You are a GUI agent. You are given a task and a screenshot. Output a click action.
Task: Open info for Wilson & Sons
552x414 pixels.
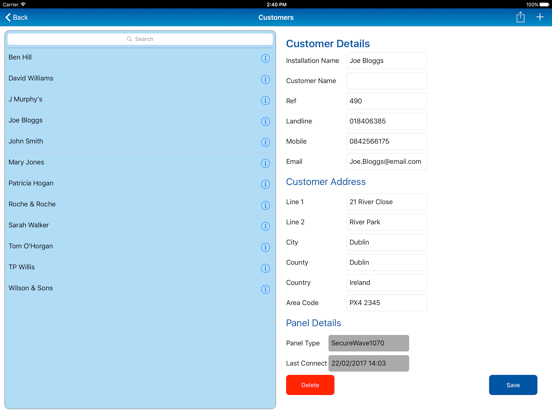tap(265, 289)
